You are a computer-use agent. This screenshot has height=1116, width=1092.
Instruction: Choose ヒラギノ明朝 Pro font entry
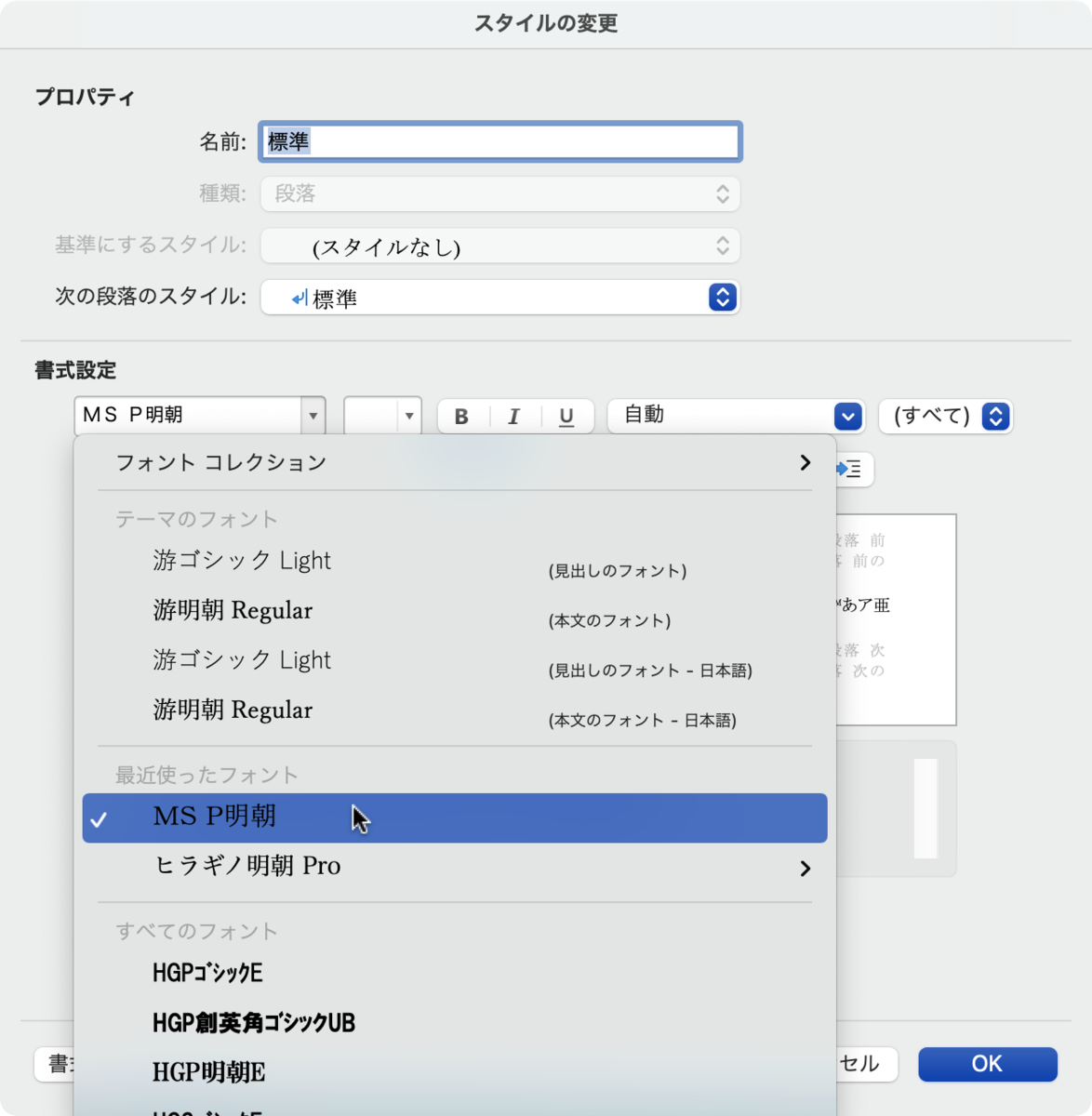(455, 867)
